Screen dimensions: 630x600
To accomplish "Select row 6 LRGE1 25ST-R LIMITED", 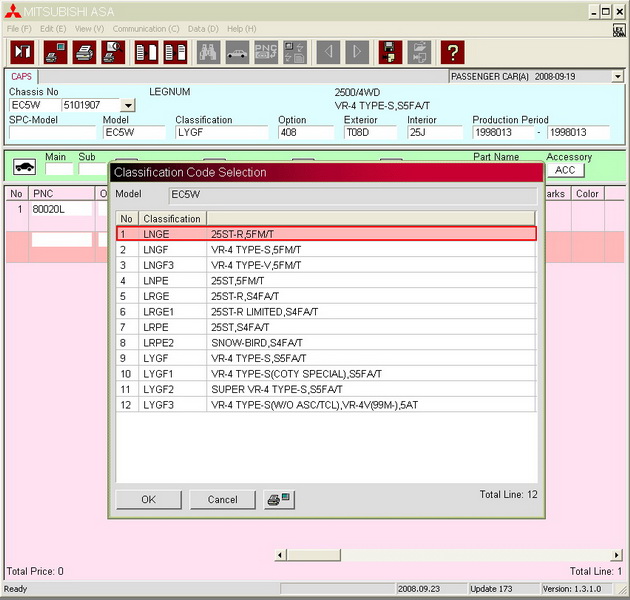I will [326, 312].
